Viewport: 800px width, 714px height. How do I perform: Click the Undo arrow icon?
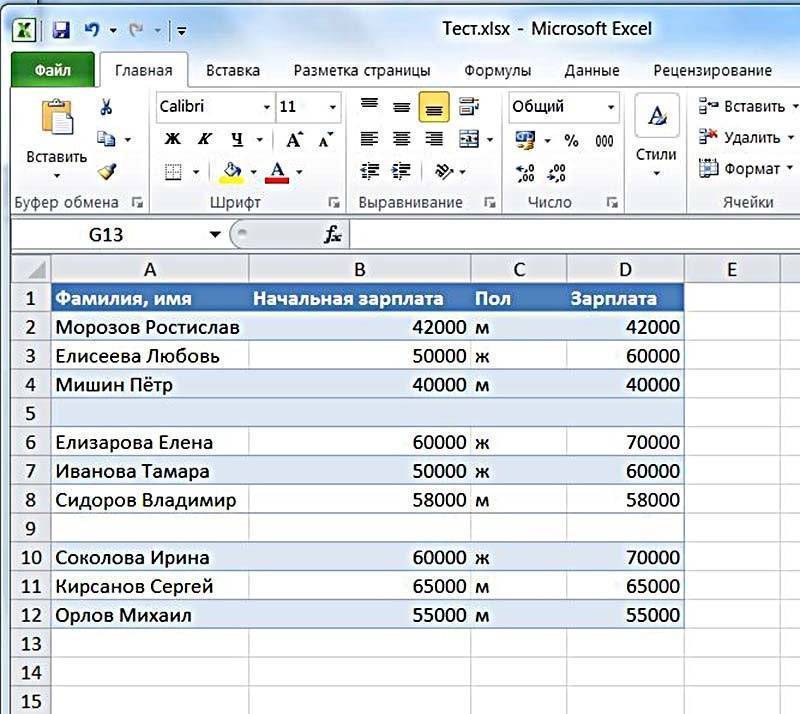89,30
